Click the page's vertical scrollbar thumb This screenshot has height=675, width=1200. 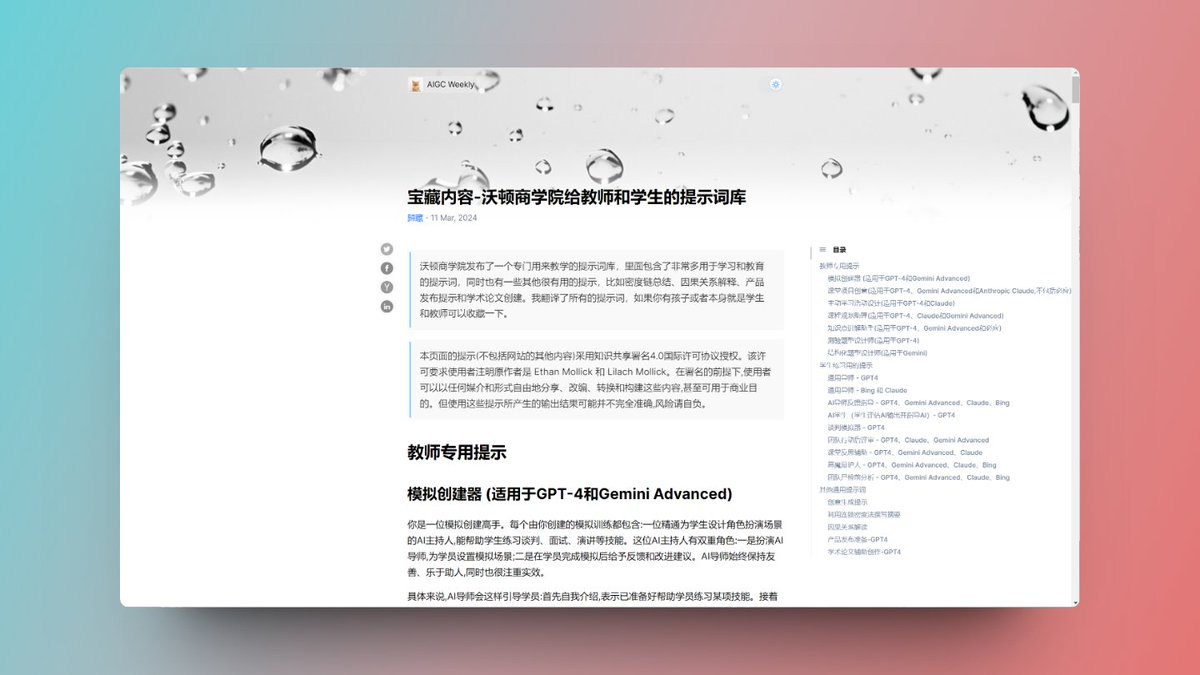click(x=1076, y=90)
